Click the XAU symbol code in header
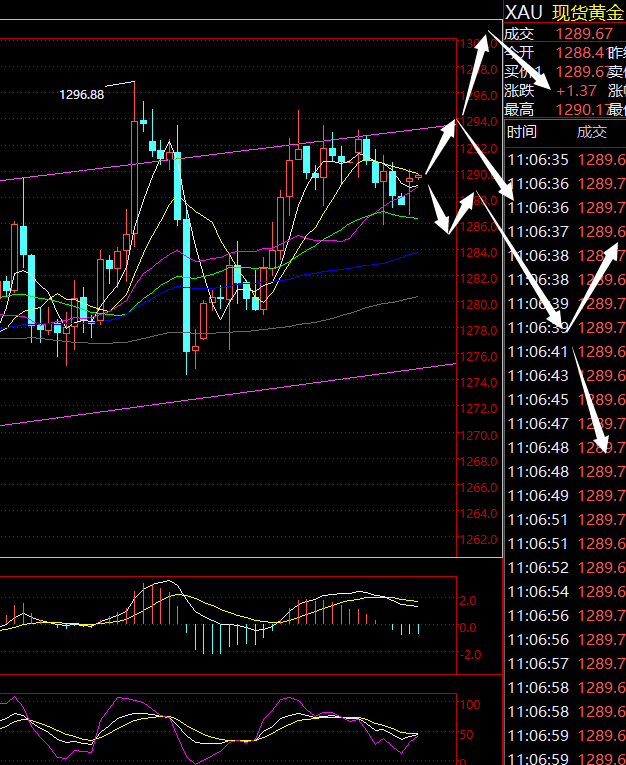 point(525,12)
